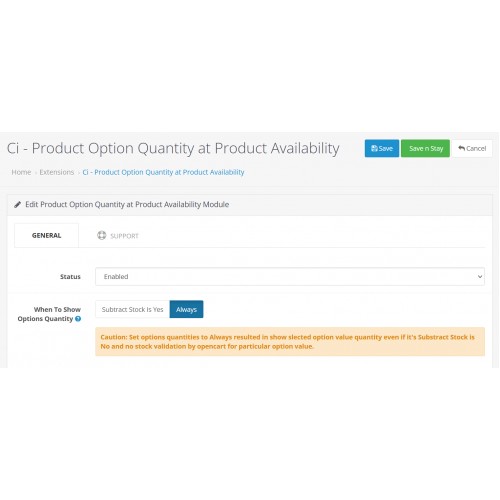Go to Home breadcrumb link
Screen dimensions: 500x500
(21, 172)
